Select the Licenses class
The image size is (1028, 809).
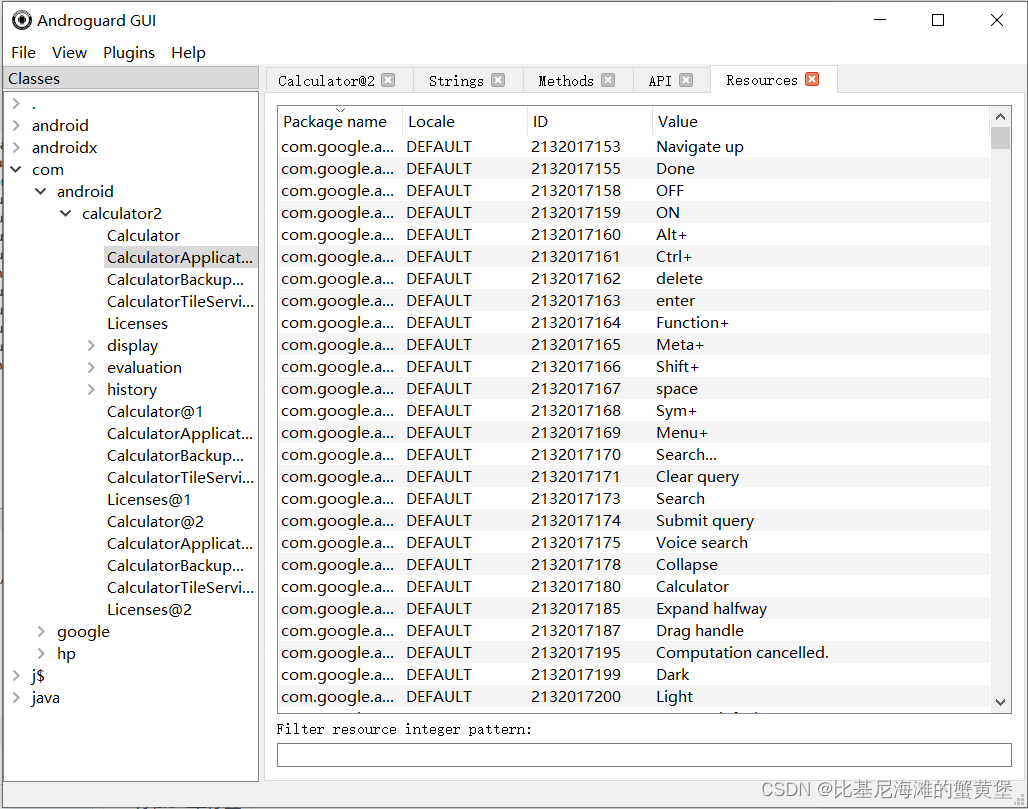click(x=138, y=323)
